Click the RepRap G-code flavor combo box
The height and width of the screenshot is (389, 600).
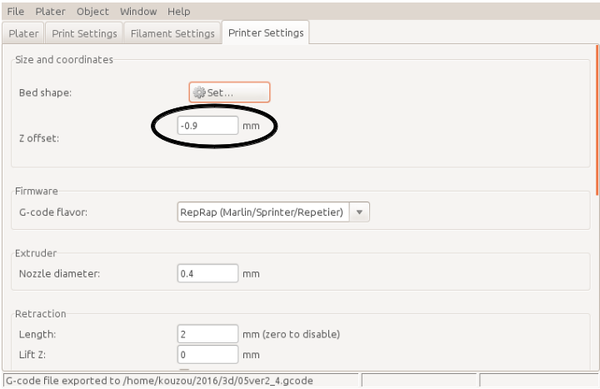(x=273, y=212)
